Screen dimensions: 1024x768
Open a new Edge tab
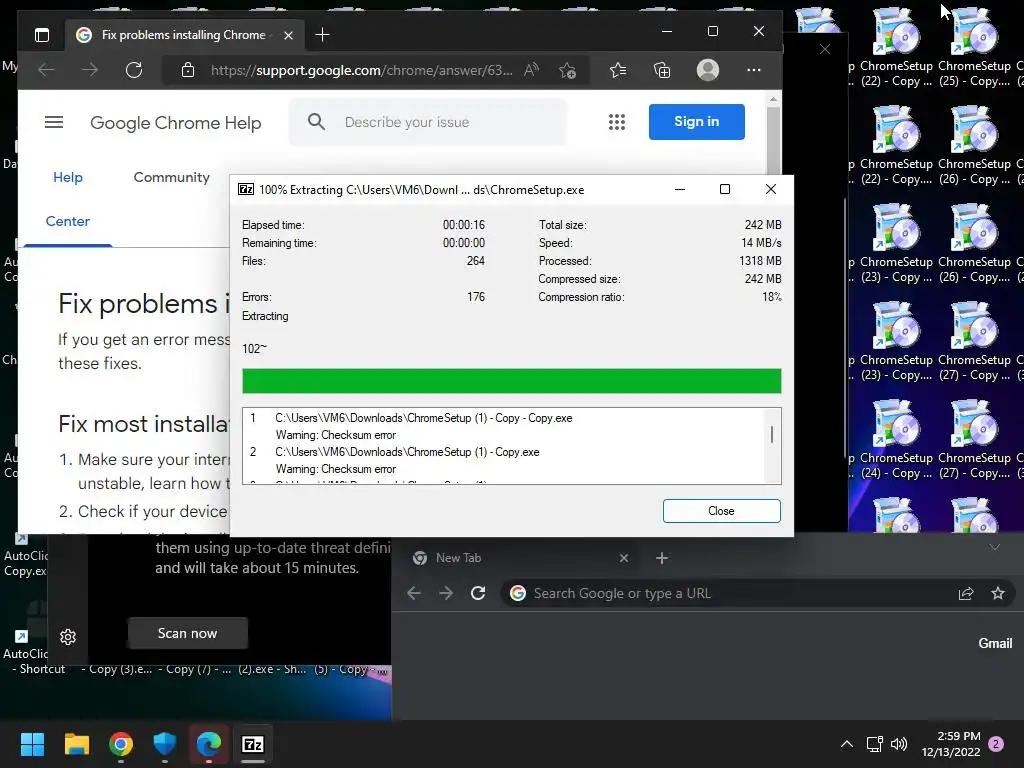322,35
